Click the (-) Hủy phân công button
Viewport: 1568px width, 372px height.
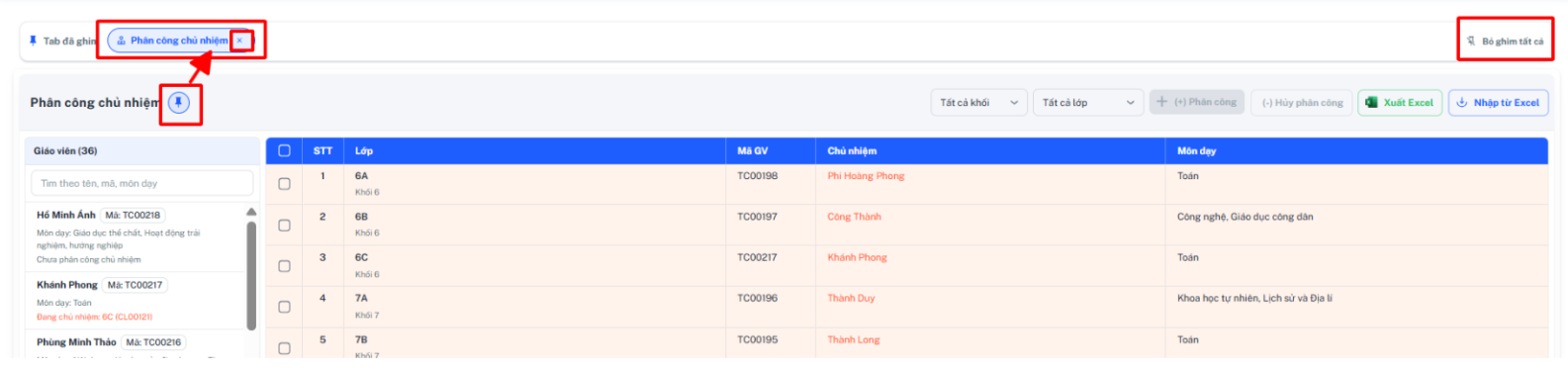1302,103
